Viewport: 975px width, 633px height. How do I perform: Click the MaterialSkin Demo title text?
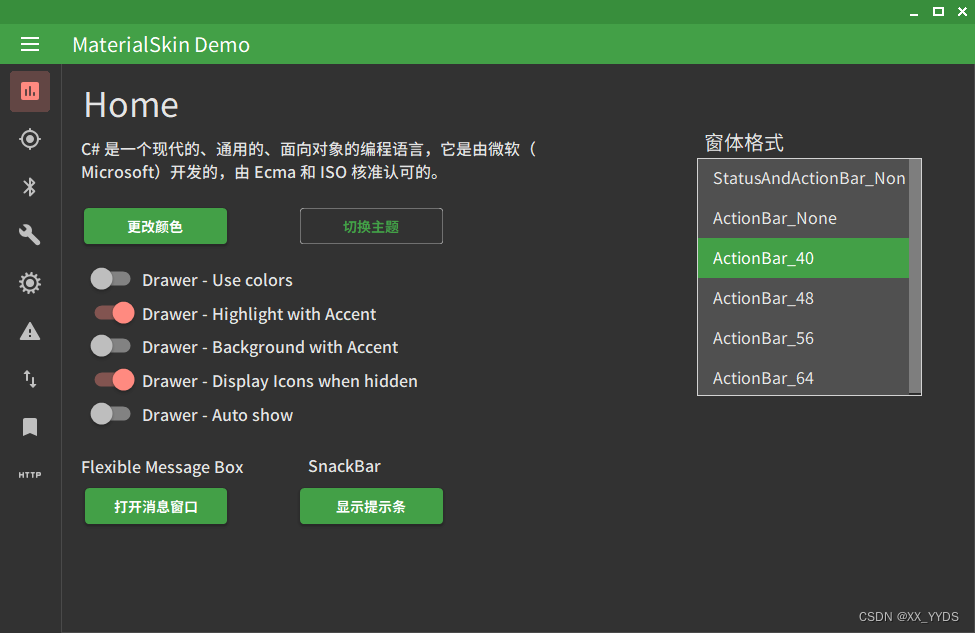161,45
